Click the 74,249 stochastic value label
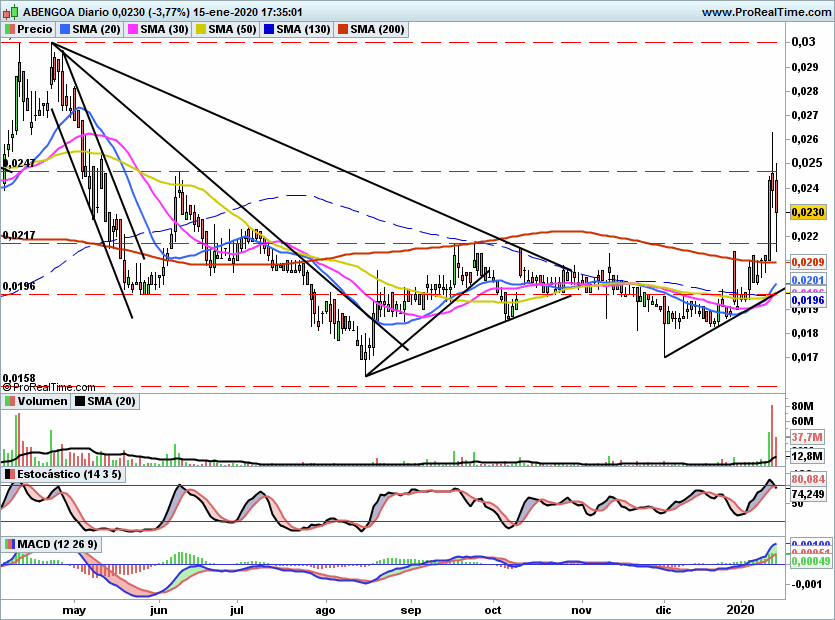This screenshot has height=620, width=835. [808, 494]
